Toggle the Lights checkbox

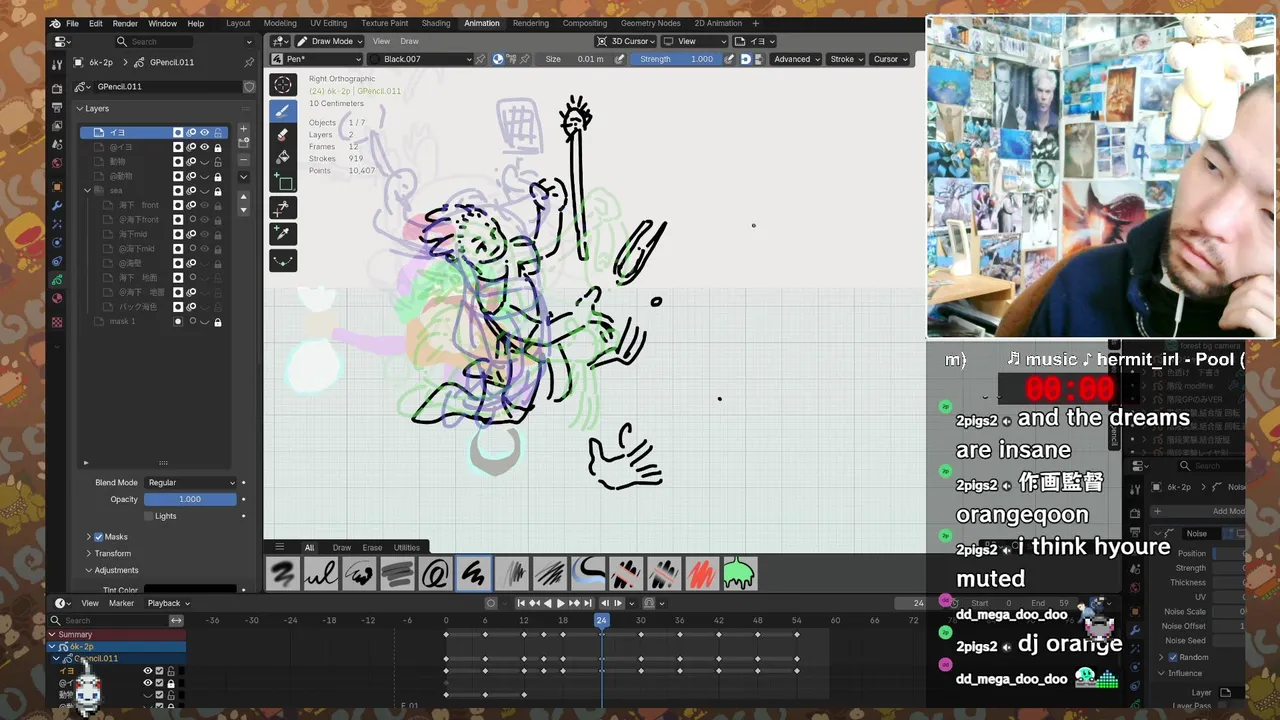[x=149, y=516]
